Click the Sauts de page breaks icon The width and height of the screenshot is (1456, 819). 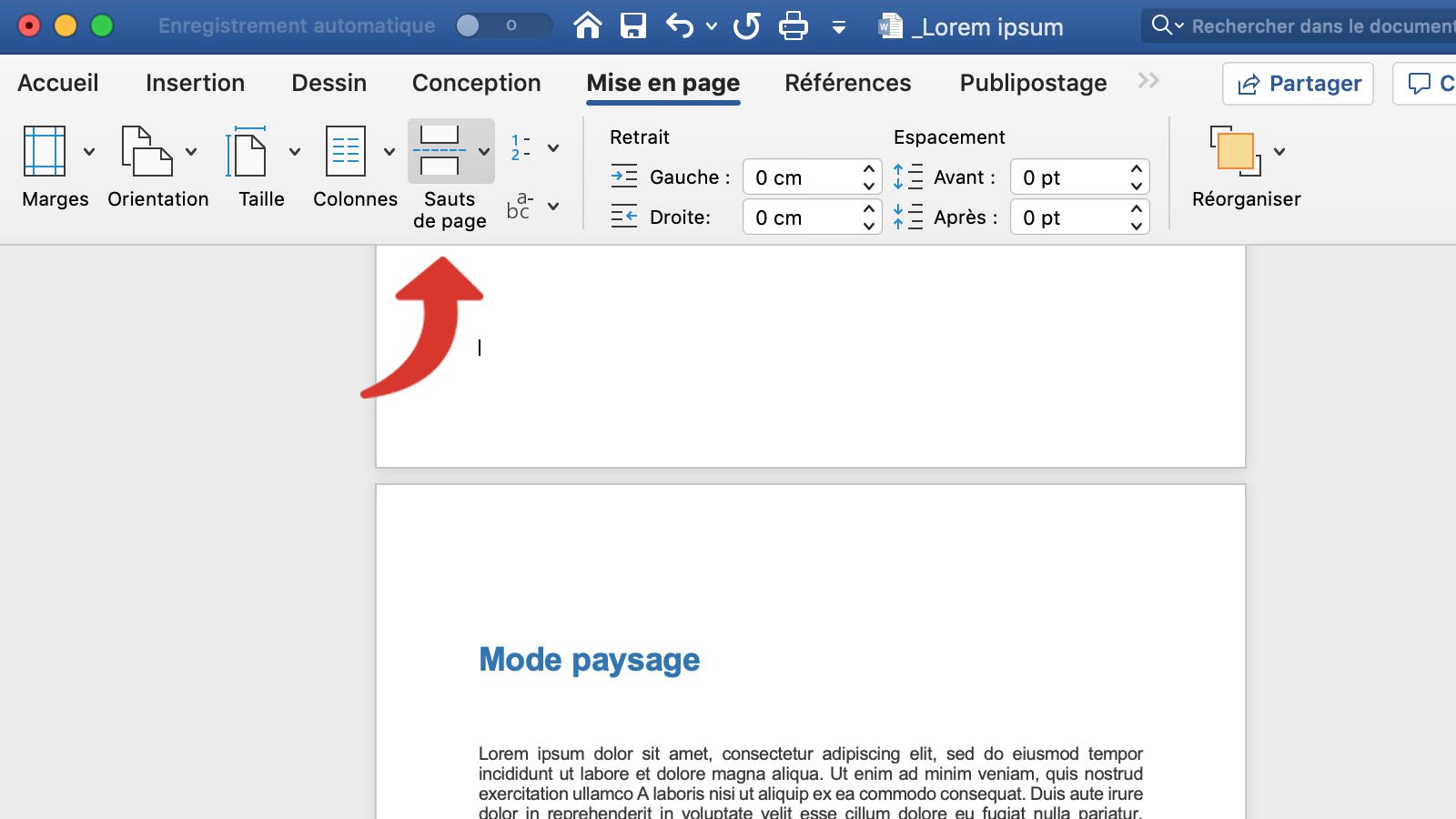click(x=440, y=151)
